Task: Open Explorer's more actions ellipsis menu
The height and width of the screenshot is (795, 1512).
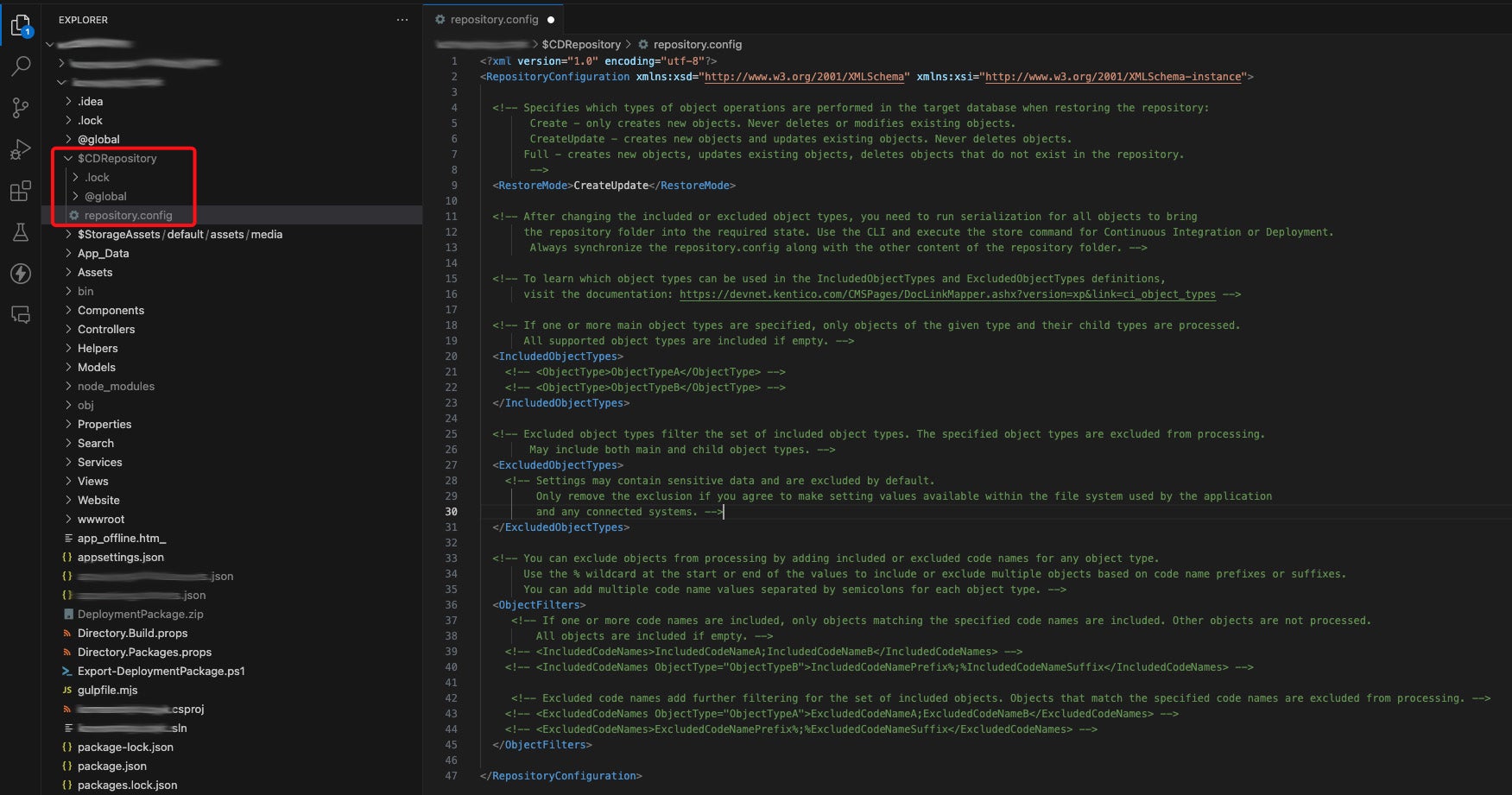Action: [x=402, y=20]
